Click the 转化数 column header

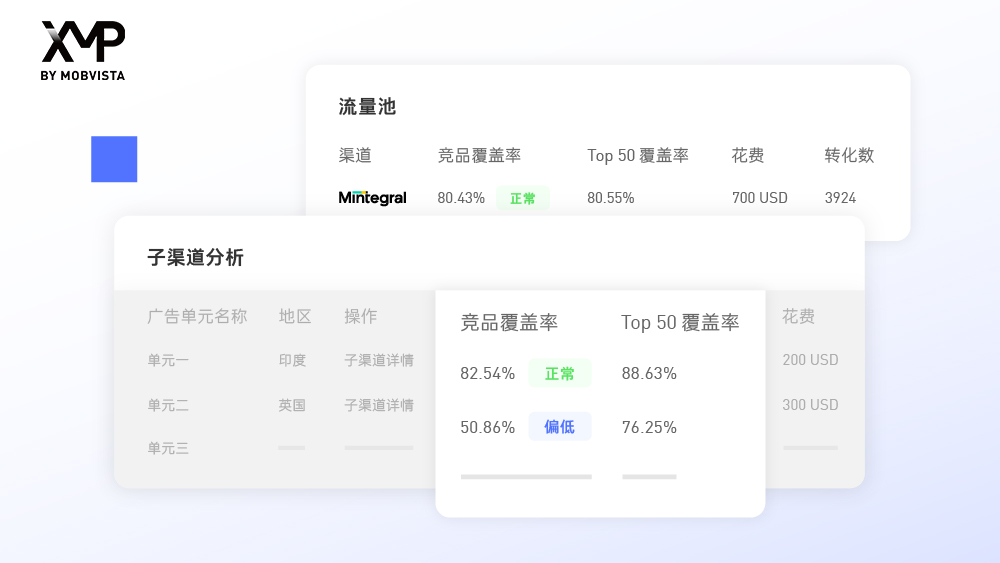point(849,156)
